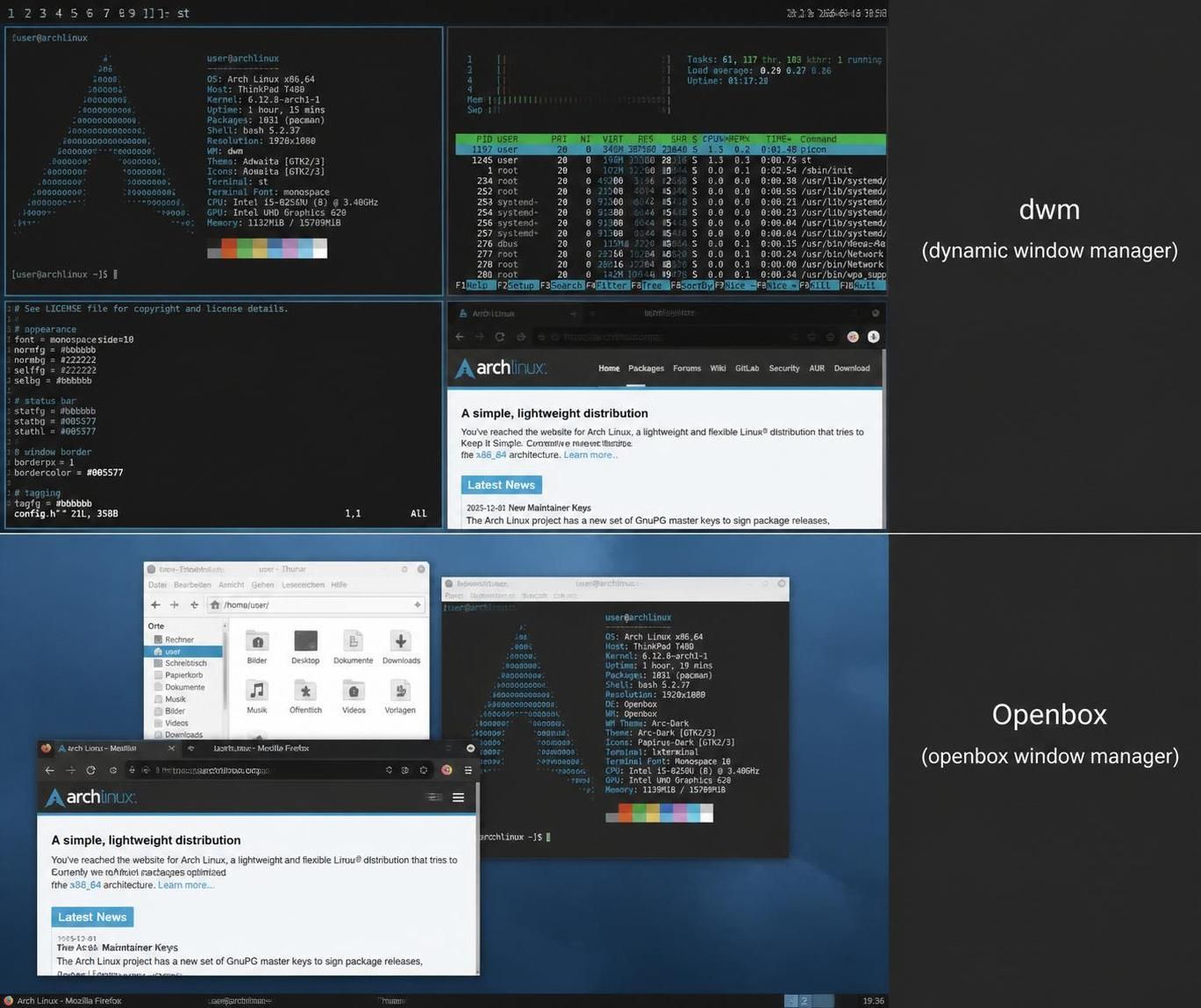1201x1008 pixels.
Task: Open the Downloads folder icon in Thunar's main pane
Action: coord(401,642)
